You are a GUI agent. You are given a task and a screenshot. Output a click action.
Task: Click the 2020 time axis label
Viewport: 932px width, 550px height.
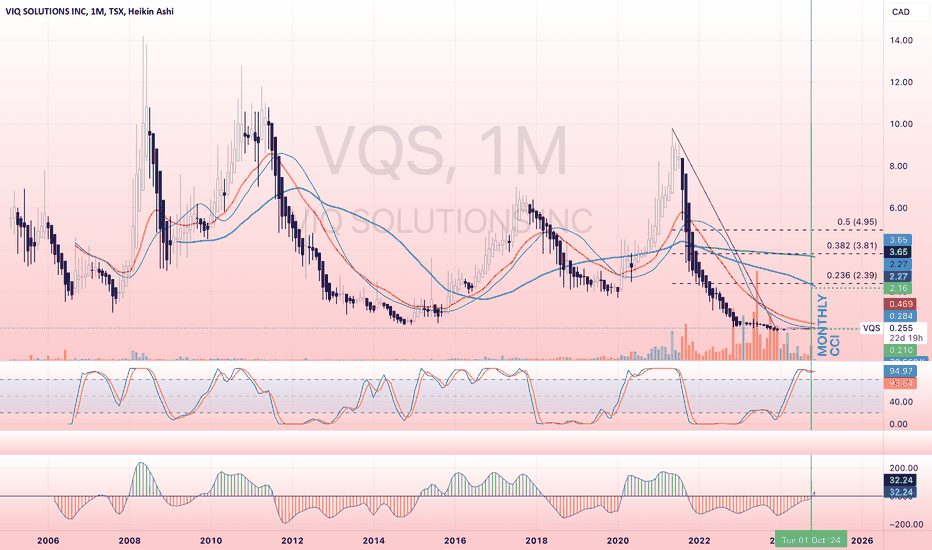[x=618, y=540]
